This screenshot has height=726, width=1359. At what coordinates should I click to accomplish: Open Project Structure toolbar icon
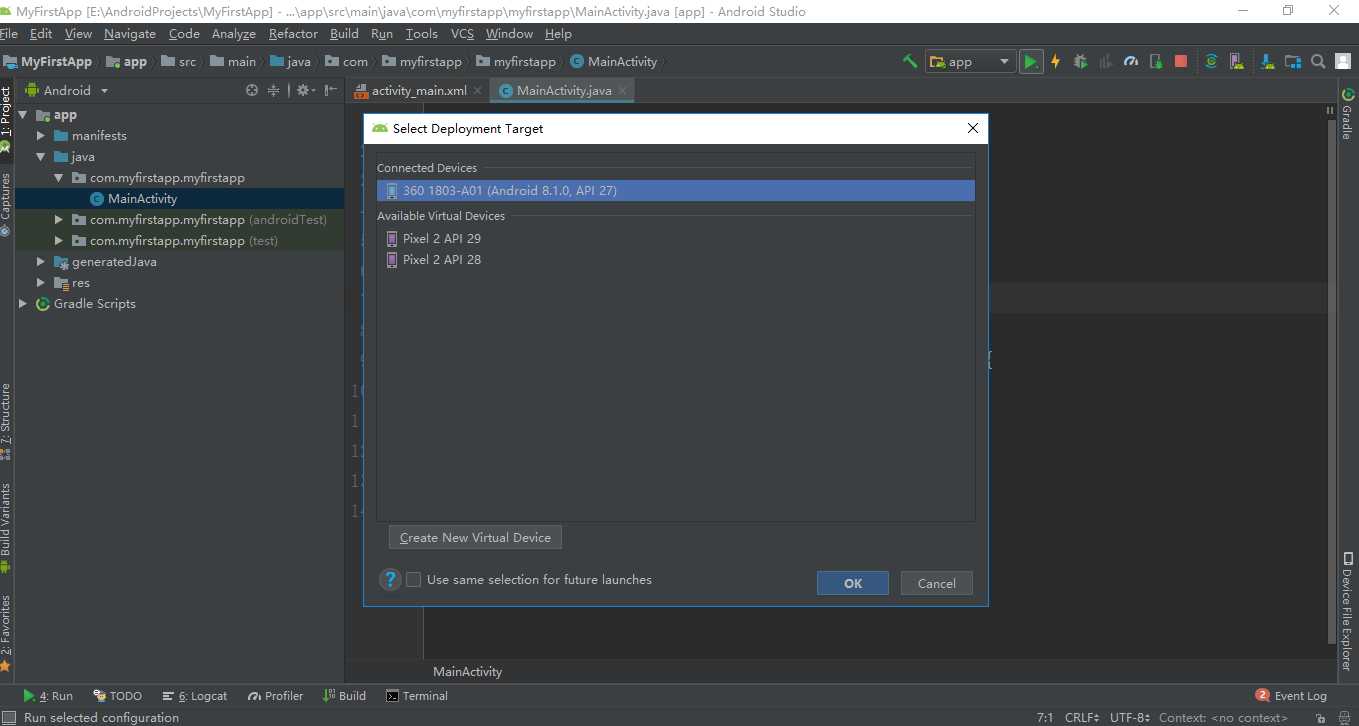click(x=1293, y=61)
